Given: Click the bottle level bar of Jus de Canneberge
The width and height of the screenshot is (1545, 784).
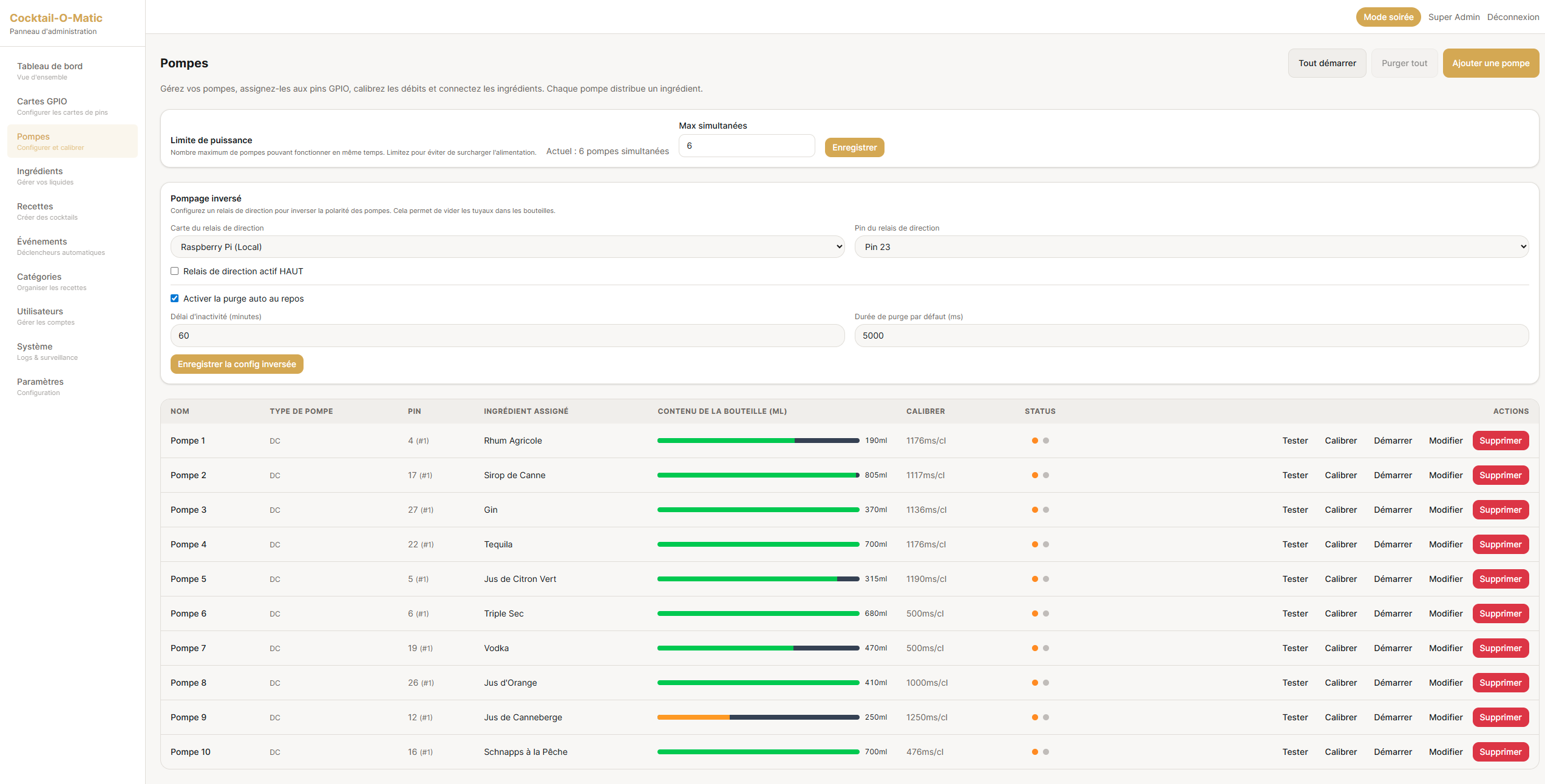Looking at the screenshot, I should pyautogui.click(x=758, y=717).
